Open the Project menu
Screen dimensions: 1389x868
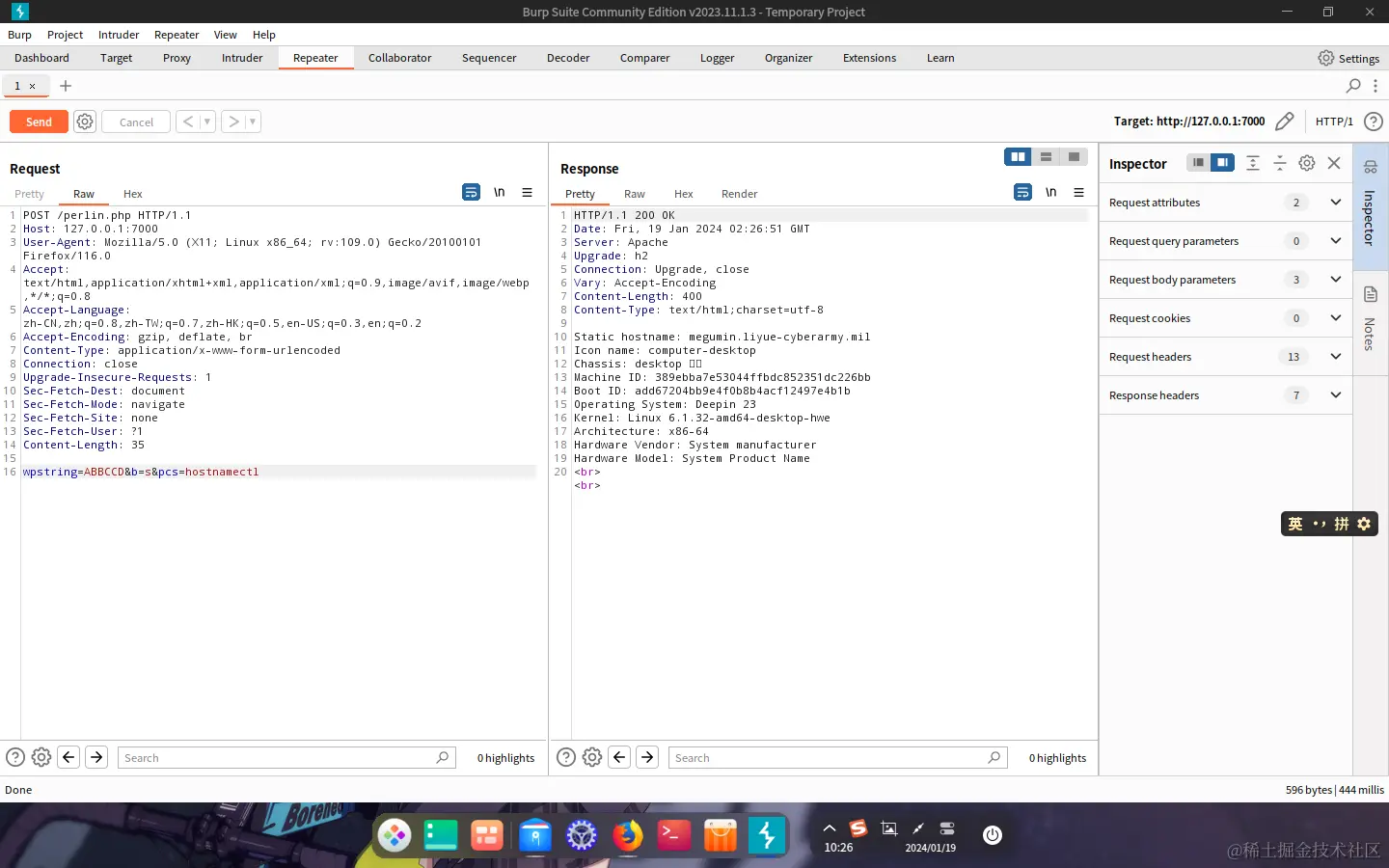point(65,35)
